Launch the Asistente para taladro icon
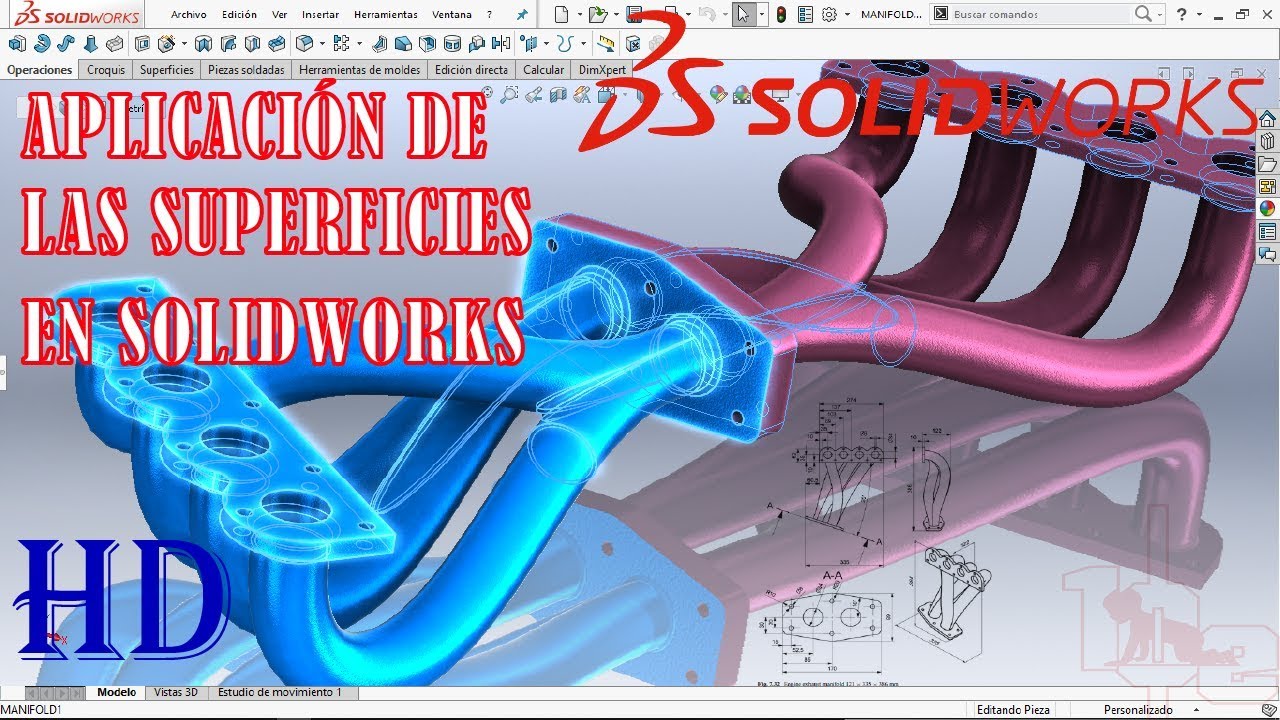 [x=166, y=44]
